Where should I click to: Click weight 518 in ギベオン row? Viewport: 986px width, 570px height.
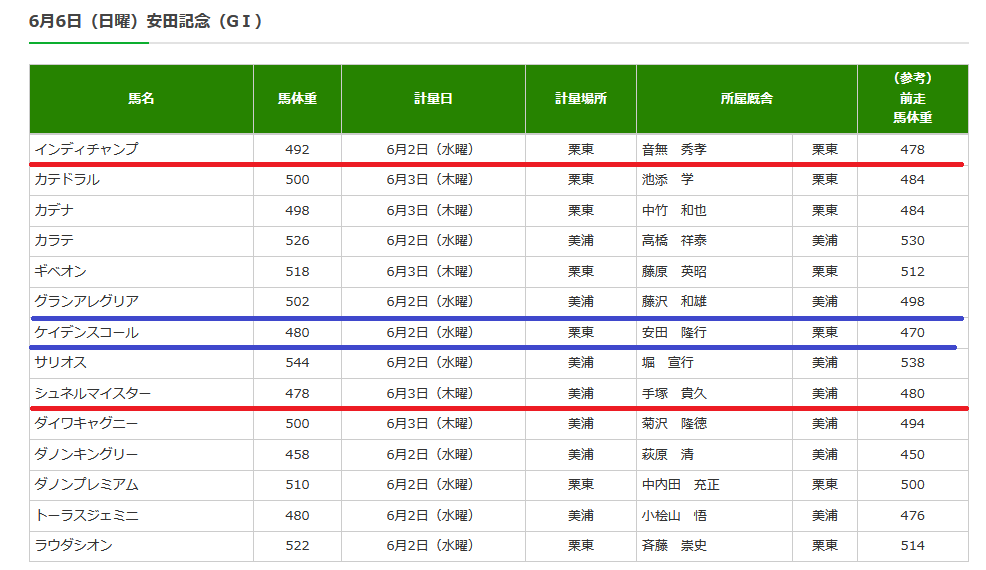pos(297,272)
